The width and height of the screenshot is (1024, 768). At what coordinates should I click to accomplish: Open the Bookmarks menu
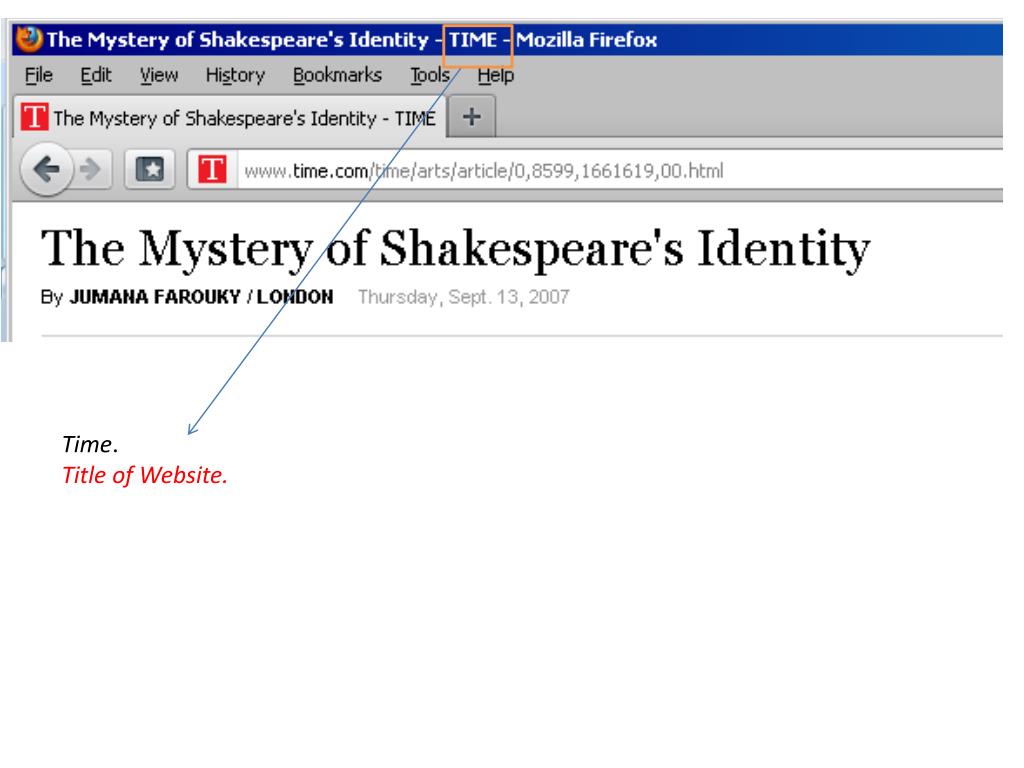tap(337, 76)
